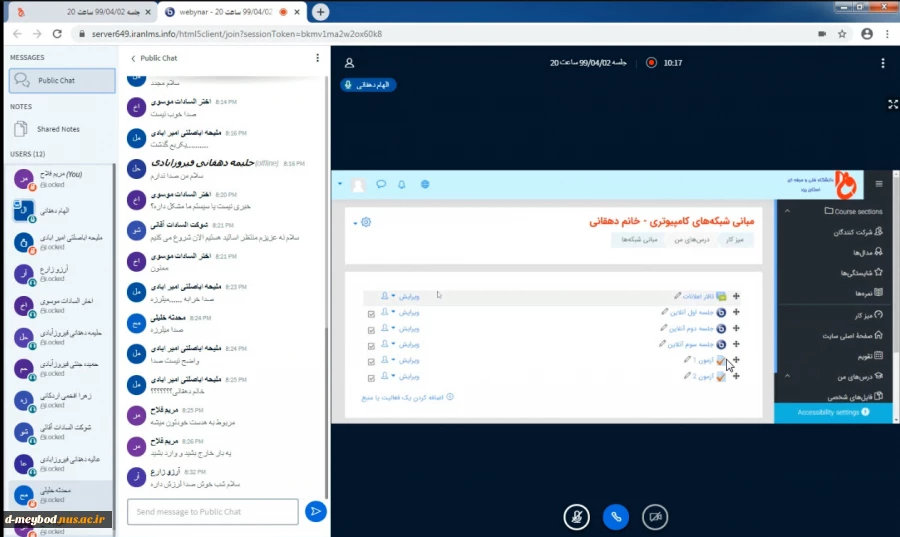The image size is (900, 537).
Task: Open نمره‌ها (grades) in the Moodle sidebar
Action: coord(868,293)
